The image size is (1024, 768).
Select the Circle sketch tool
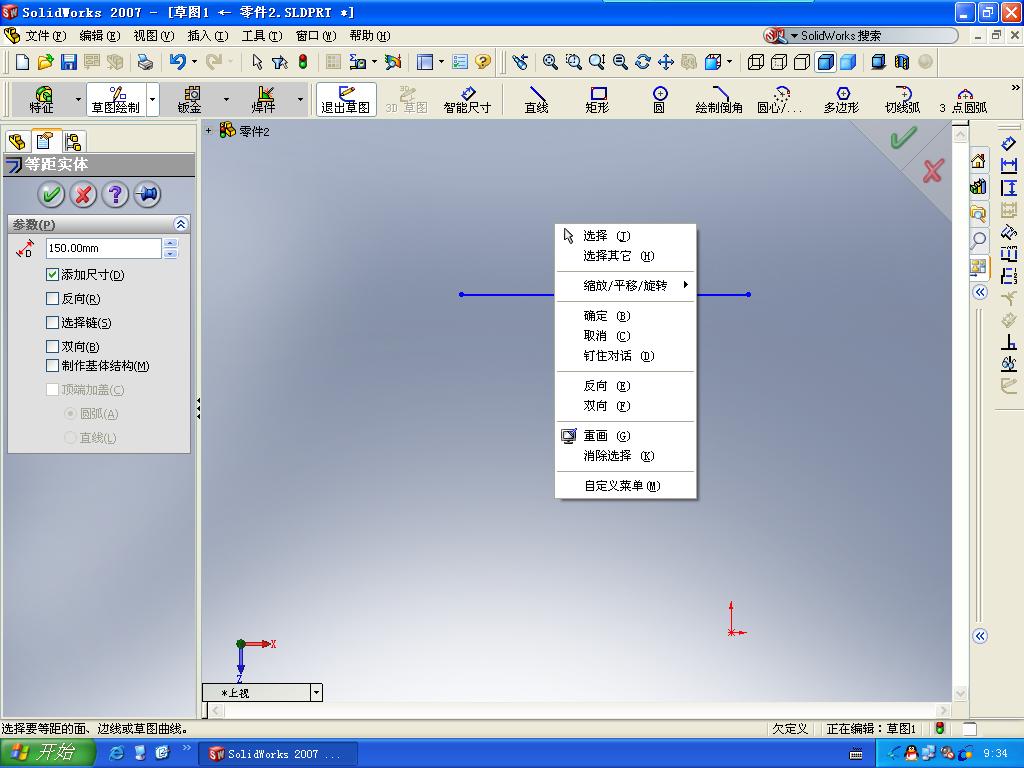coord(659,99)
